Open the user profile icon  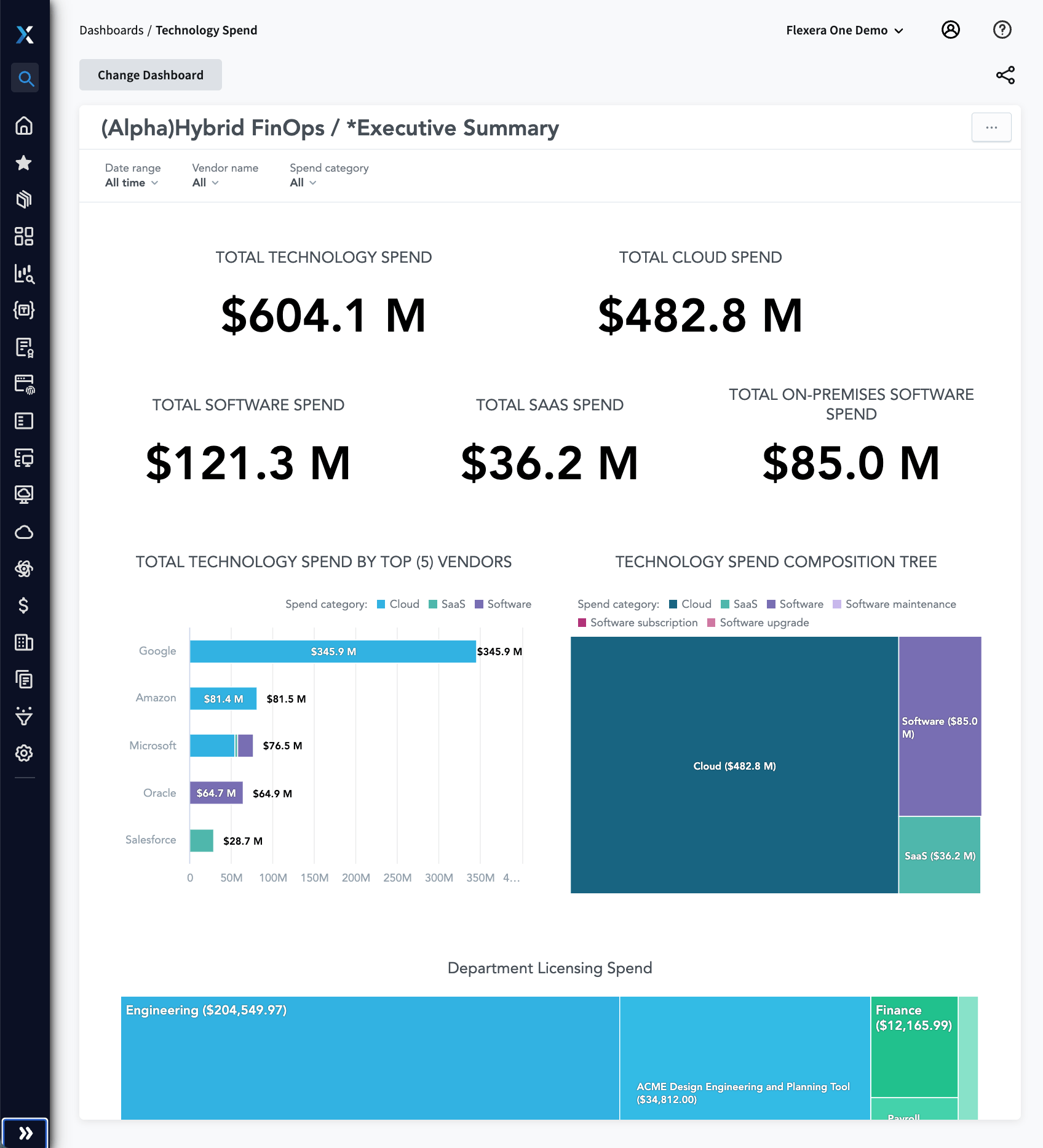(x=951, y=30)
